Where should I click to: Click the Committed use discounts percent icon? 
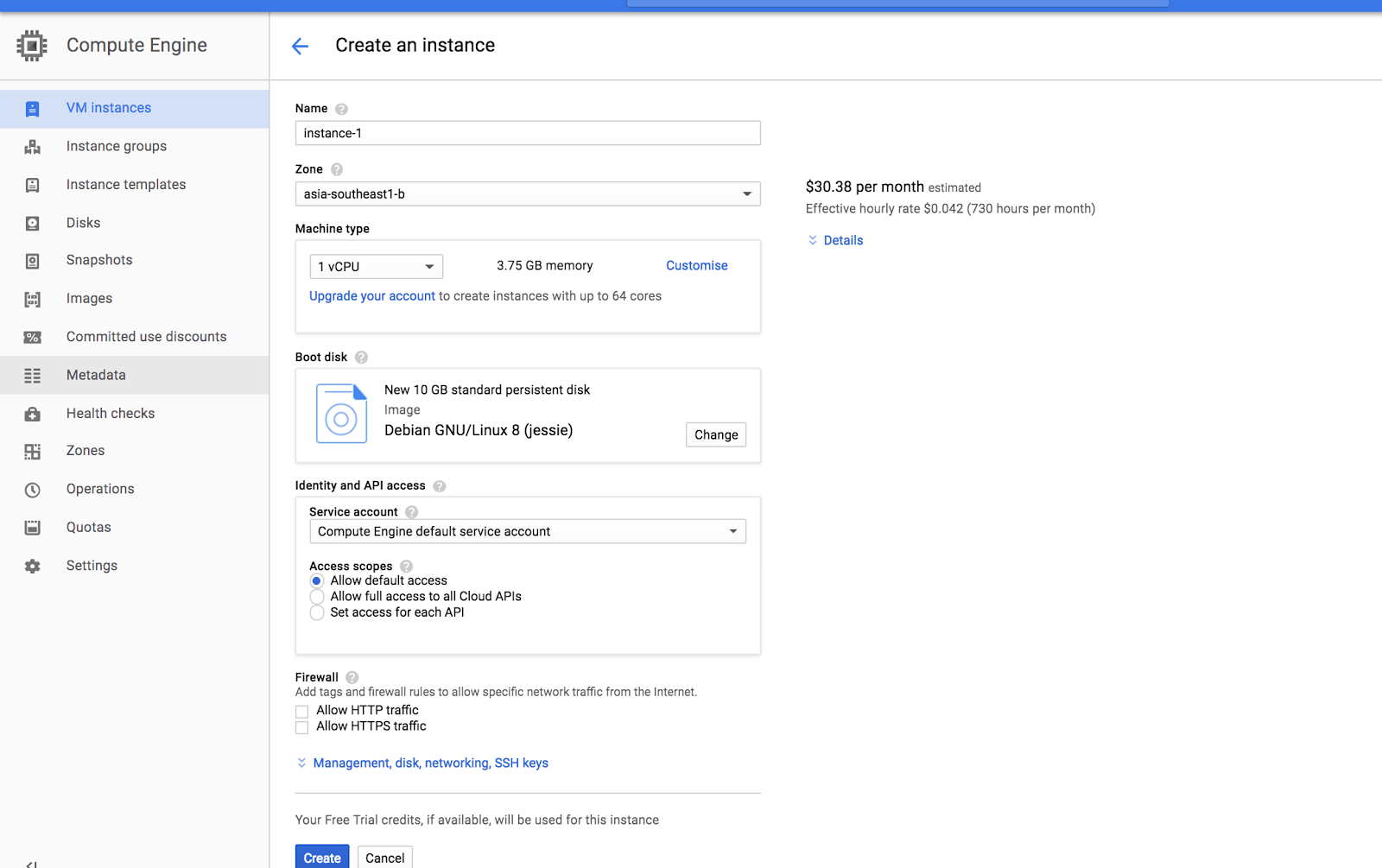click(x=32, y=338)
